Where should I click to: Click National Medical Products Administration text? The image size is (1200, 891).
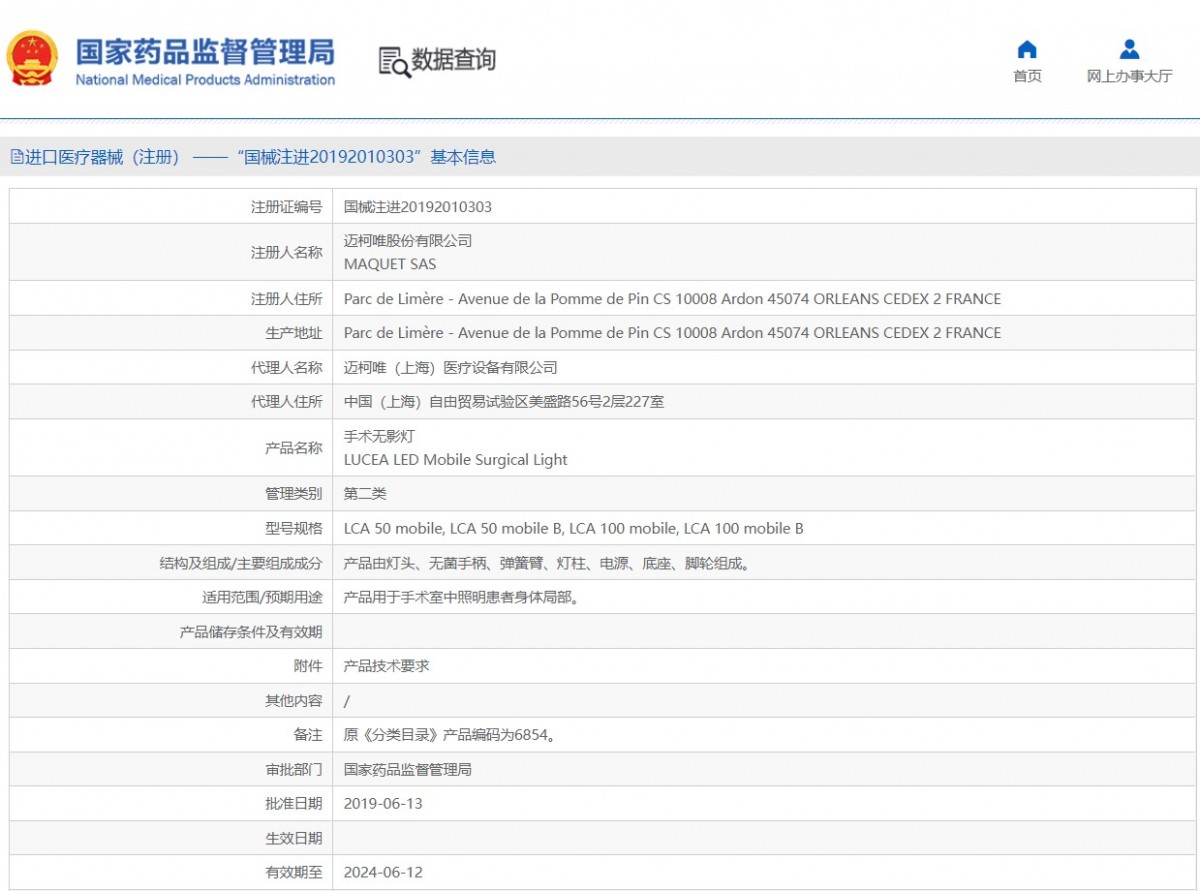tap(205, 80)
